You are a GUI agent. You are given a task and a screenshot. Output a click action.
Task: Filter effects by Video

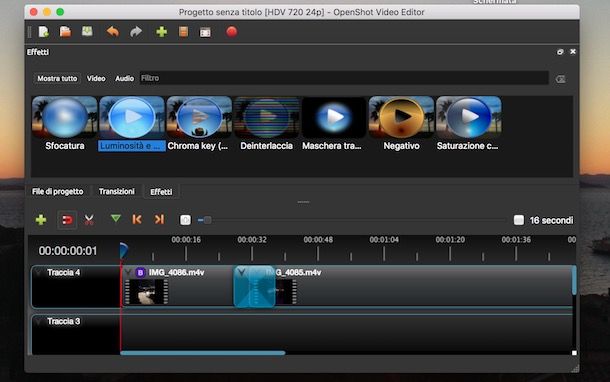[96, 79]
